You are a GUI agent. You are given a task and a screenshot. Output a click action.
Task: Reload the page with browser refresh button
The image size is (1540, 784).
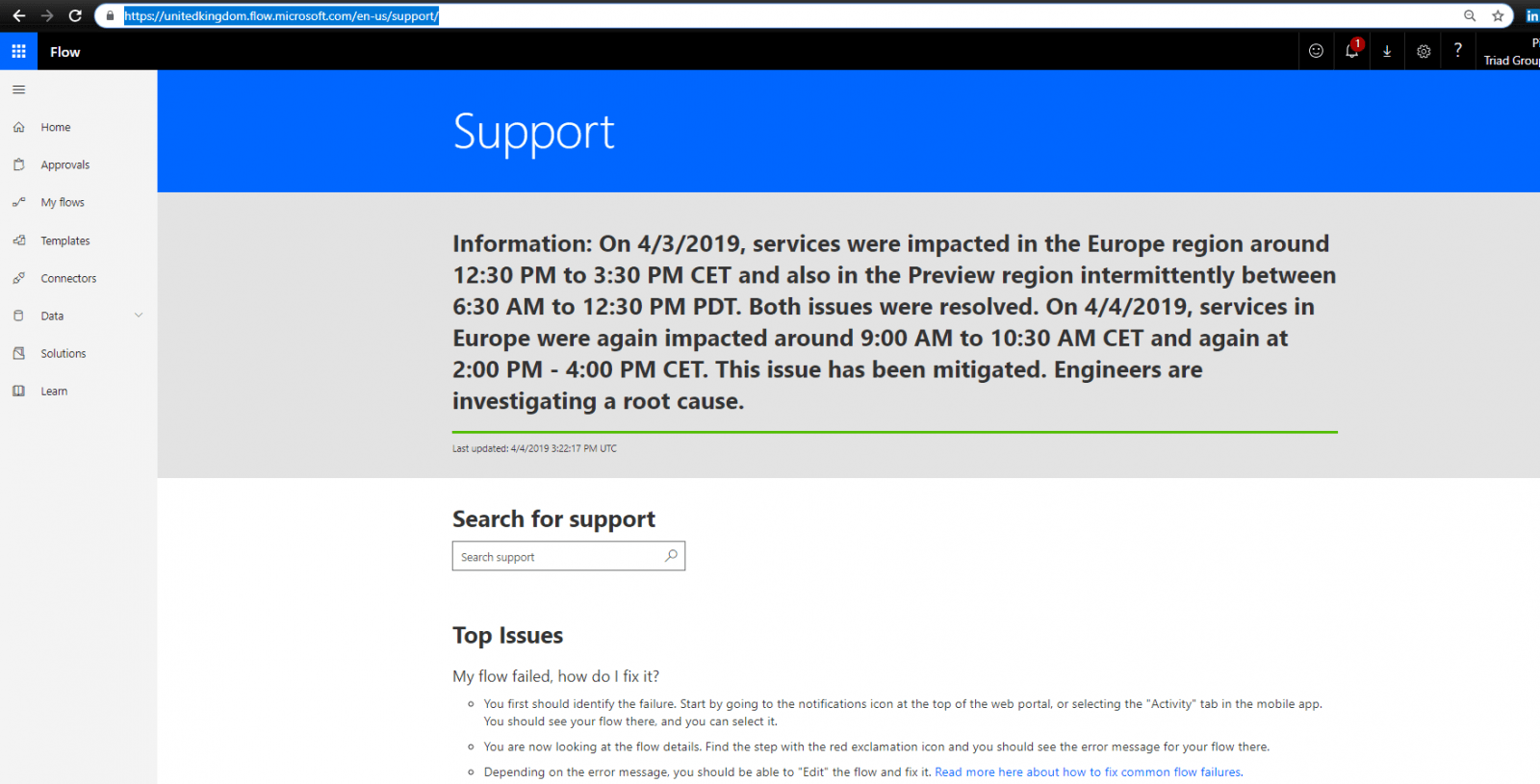75,15
